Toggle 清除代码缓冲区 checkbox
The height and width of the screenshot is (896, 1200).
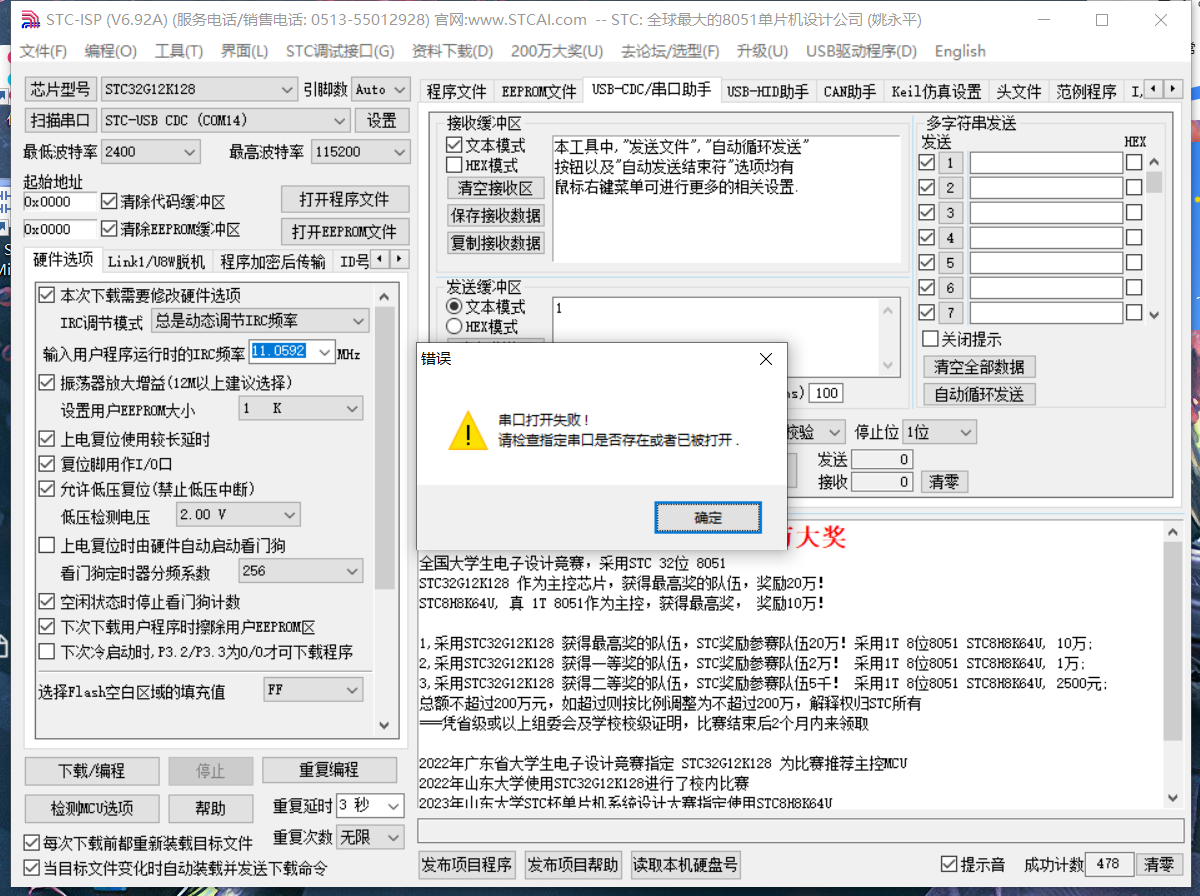coord(109,200)
